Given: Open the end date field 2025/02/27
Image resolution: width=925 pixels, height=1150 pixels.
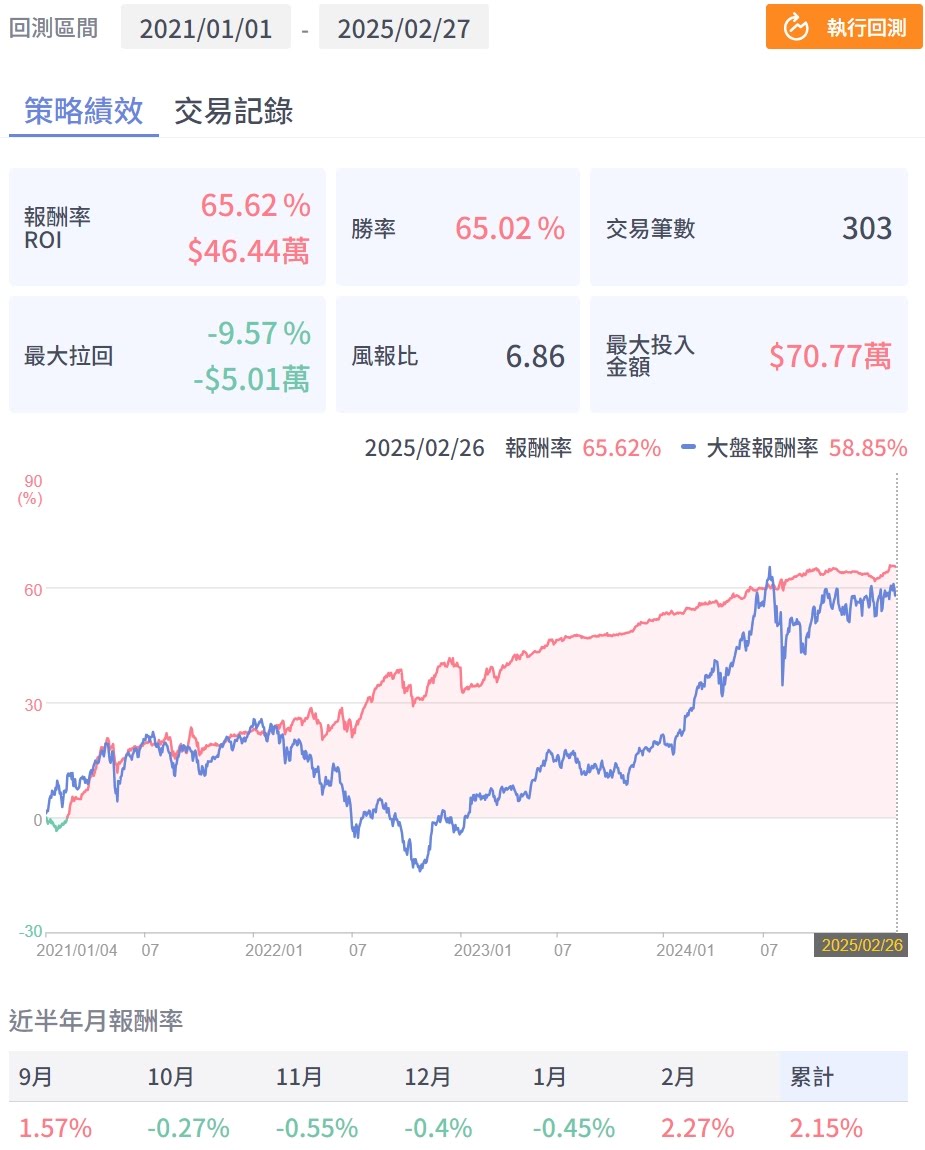Looking at the screenshot, I should coord(403,27).
